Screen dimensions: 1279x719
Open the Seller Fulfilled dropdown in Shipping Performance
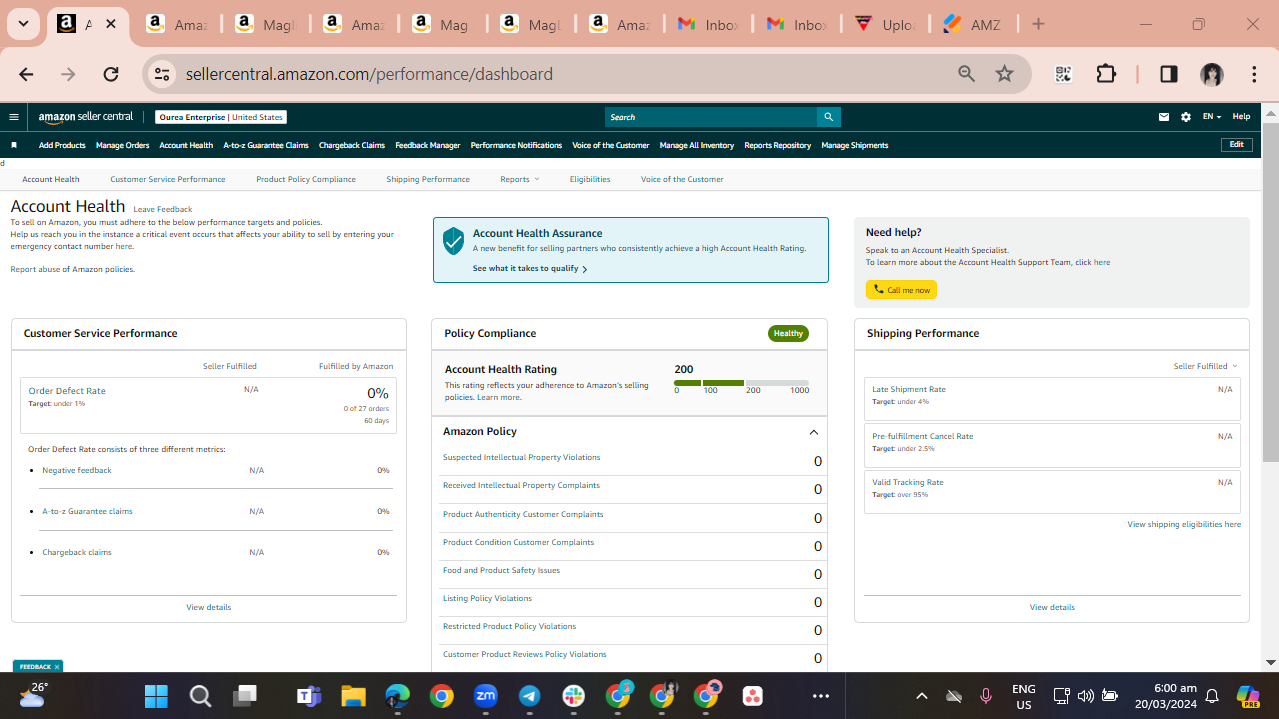pos(1205,366)
